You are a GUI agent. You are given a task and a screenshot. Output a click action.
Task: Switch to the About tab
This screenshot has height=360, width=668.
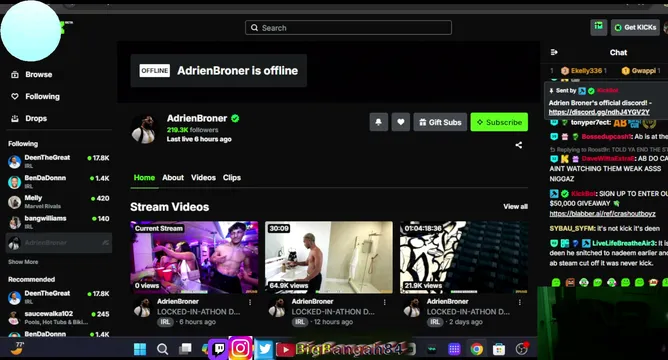[173, 178]
